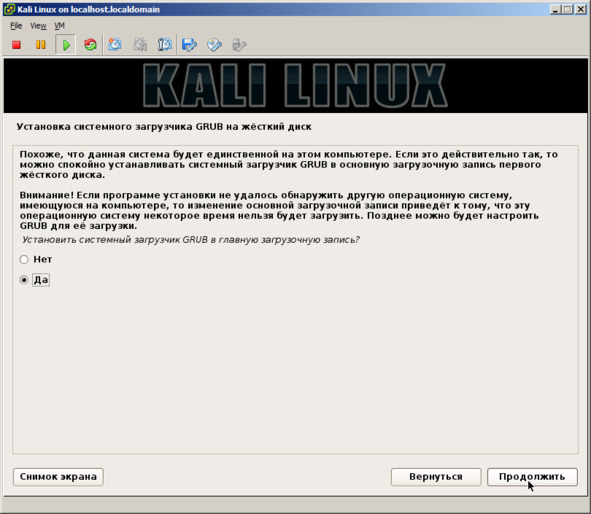Click the Kali Linux banner image
Image resolution: width=591 pixels, height=514 pixels.
point(296,86)
